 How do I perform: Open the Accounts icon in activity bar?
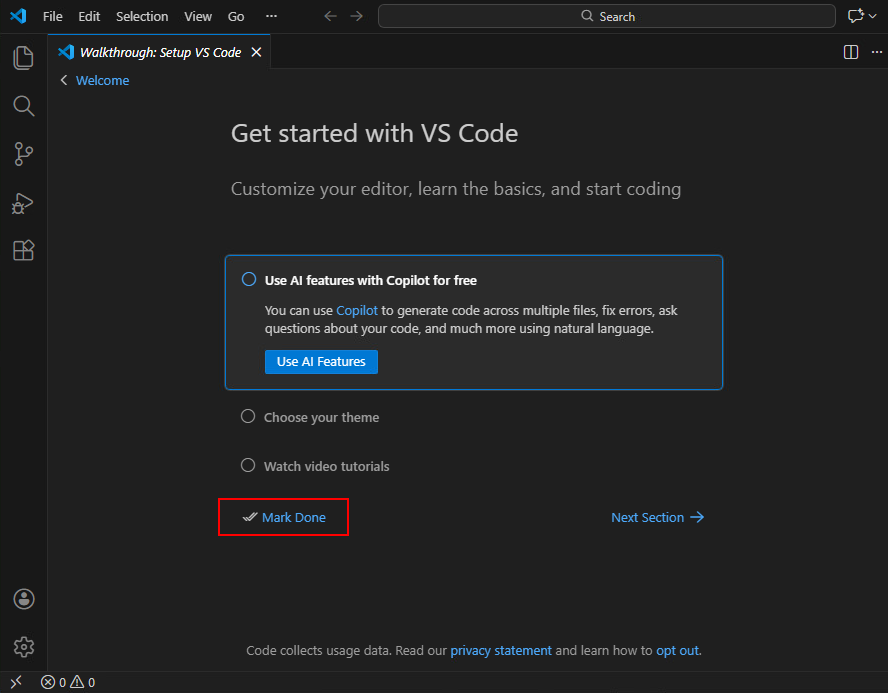(x=24, y=599)
